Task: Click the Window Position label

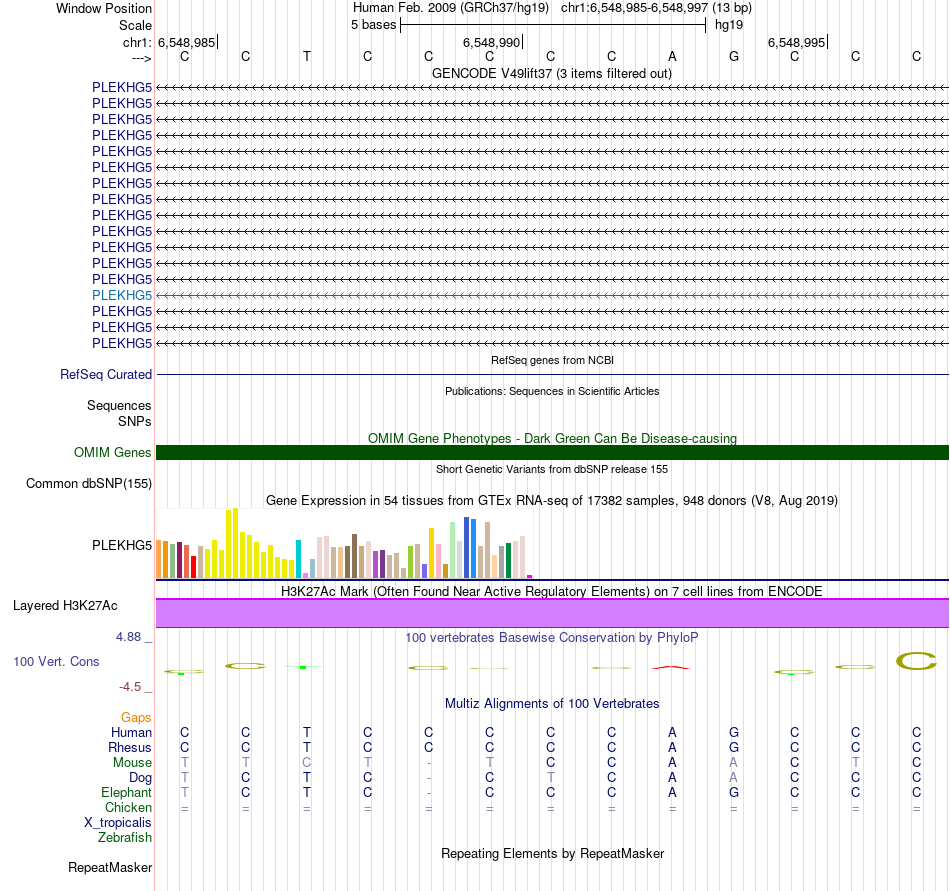Action: click(x=104, y=8)
